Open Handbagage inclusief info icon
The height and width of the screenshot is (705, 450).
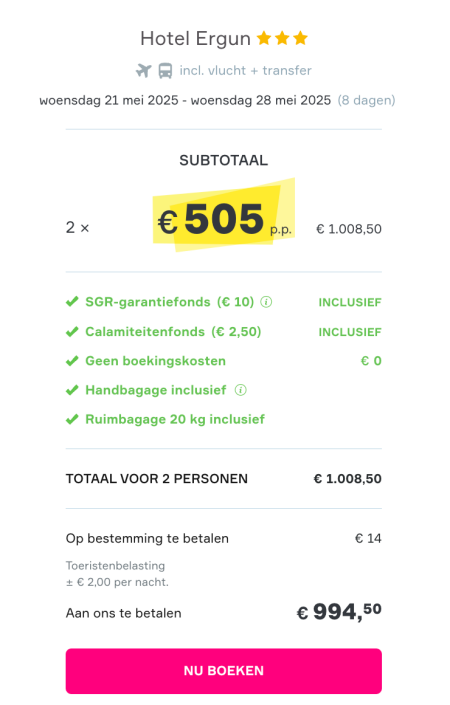pyautogui.click(x=241, y=390)
